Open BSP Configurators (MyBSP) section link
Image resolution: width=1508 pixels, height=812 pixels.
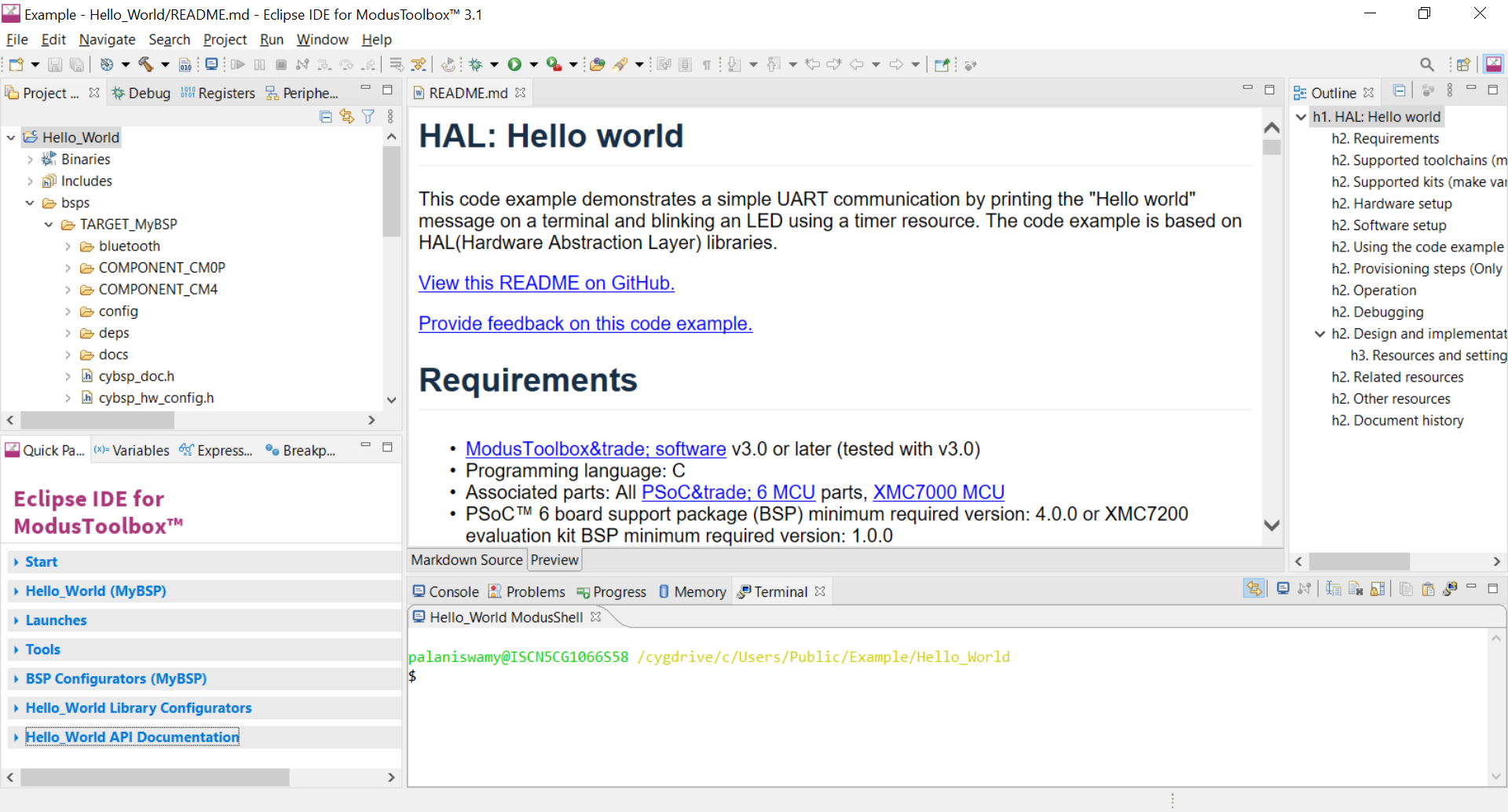pyautogui.click(x=116, y=678)
